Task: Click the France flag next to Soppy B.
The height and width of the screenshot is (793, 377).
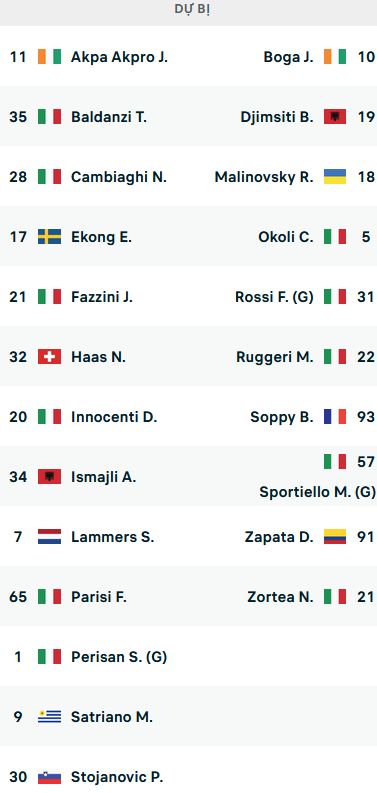Action: tap(335, 417)
